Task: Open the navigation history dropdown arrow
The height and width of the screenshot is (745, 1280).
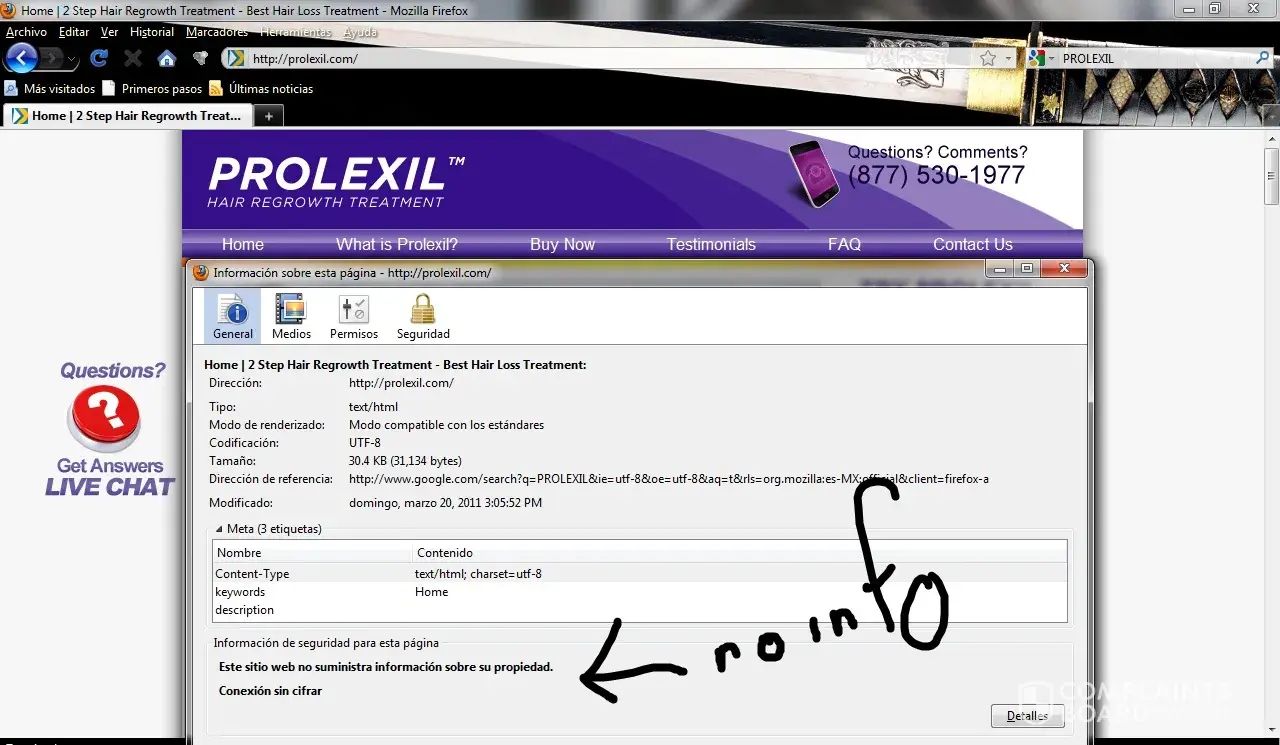Action: [x=71, y=59]
